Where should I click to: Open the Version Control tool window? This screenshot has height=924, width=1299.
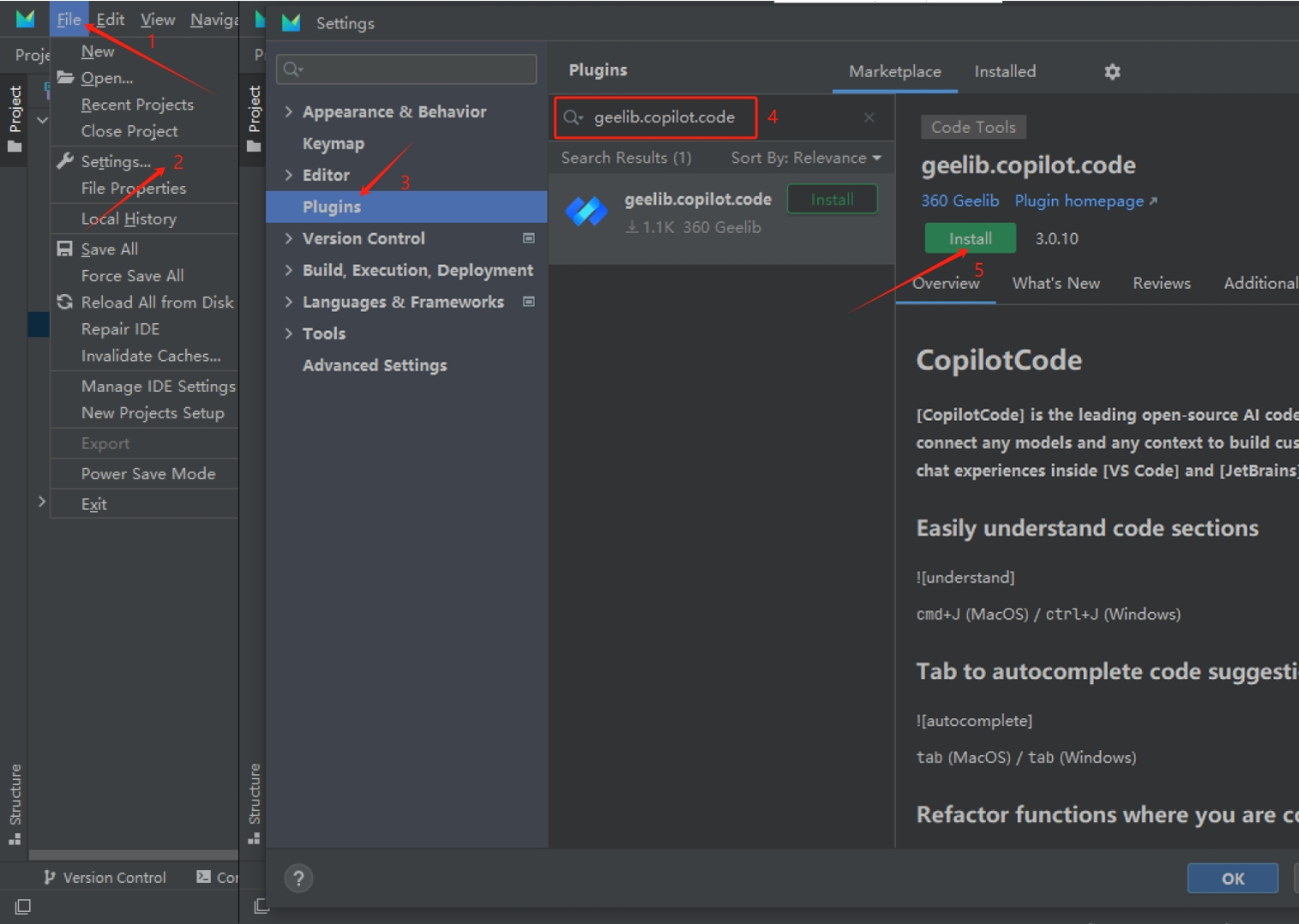pyautogui.click(x=105, y=877)
